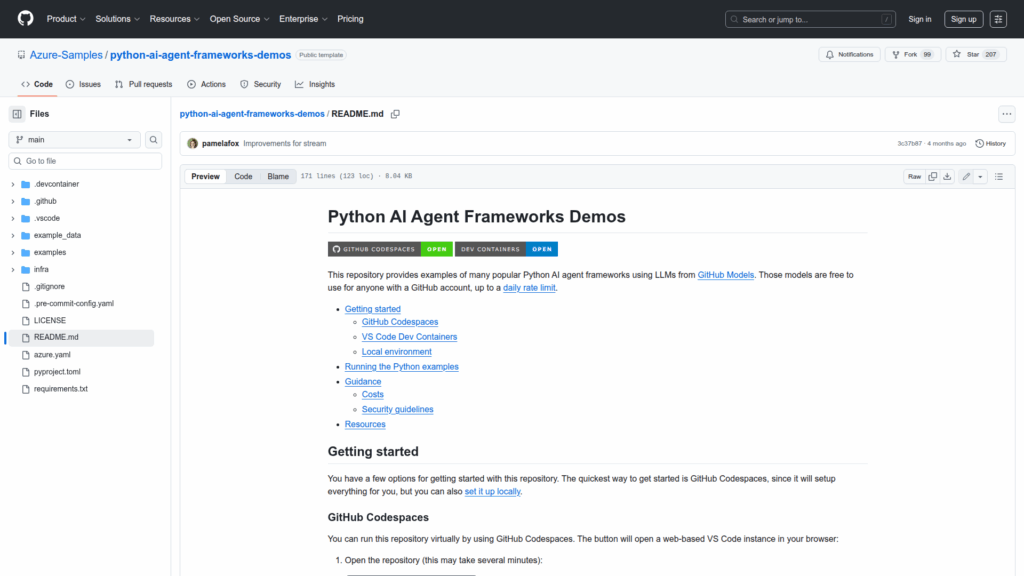Image resolution: width=1024 pixels, height=576 pixels.
Task: Open pyproject.toml in the file tree
Action: 57,371
